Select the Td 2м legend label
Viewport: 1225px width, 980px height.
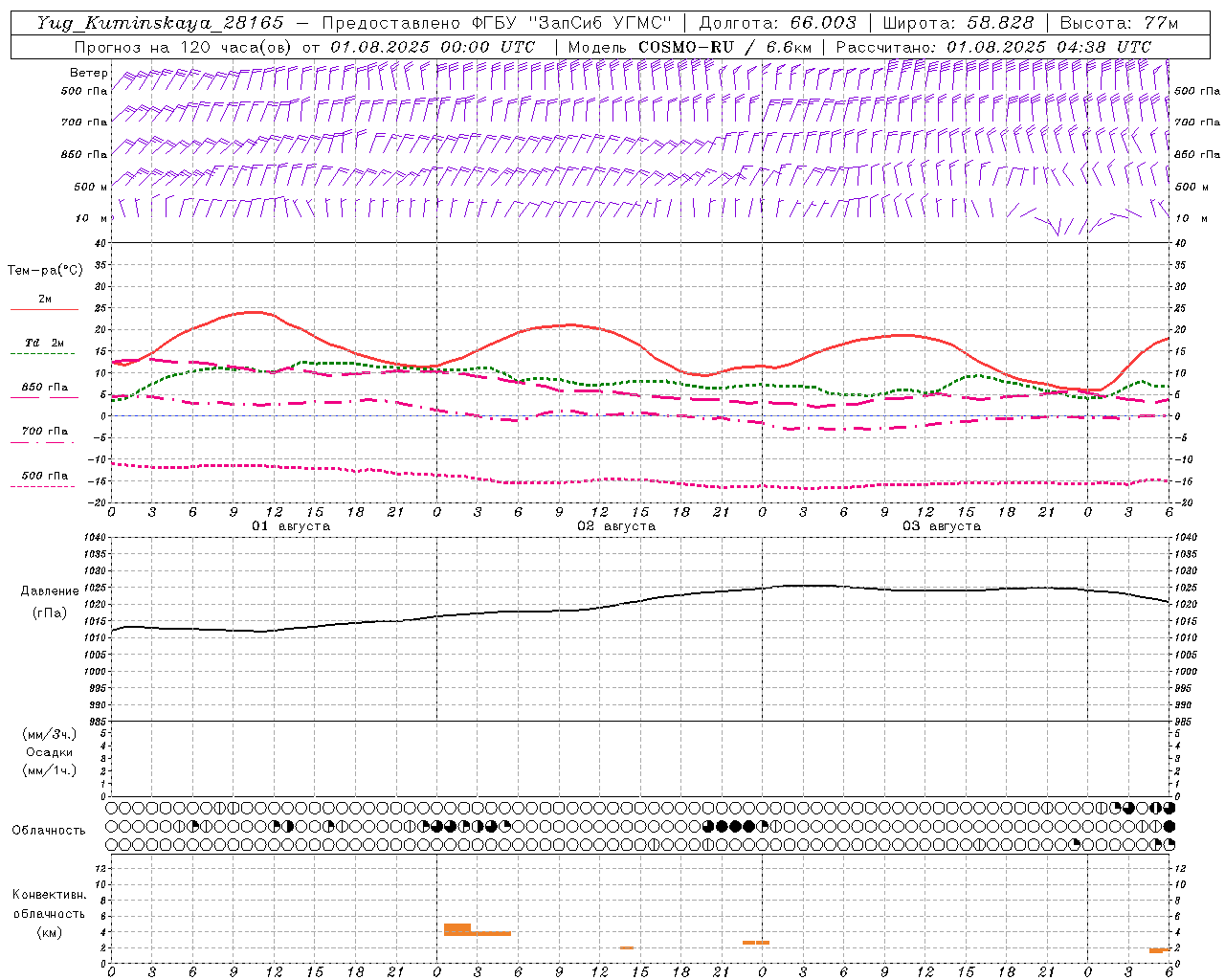(x=45, y=343)
